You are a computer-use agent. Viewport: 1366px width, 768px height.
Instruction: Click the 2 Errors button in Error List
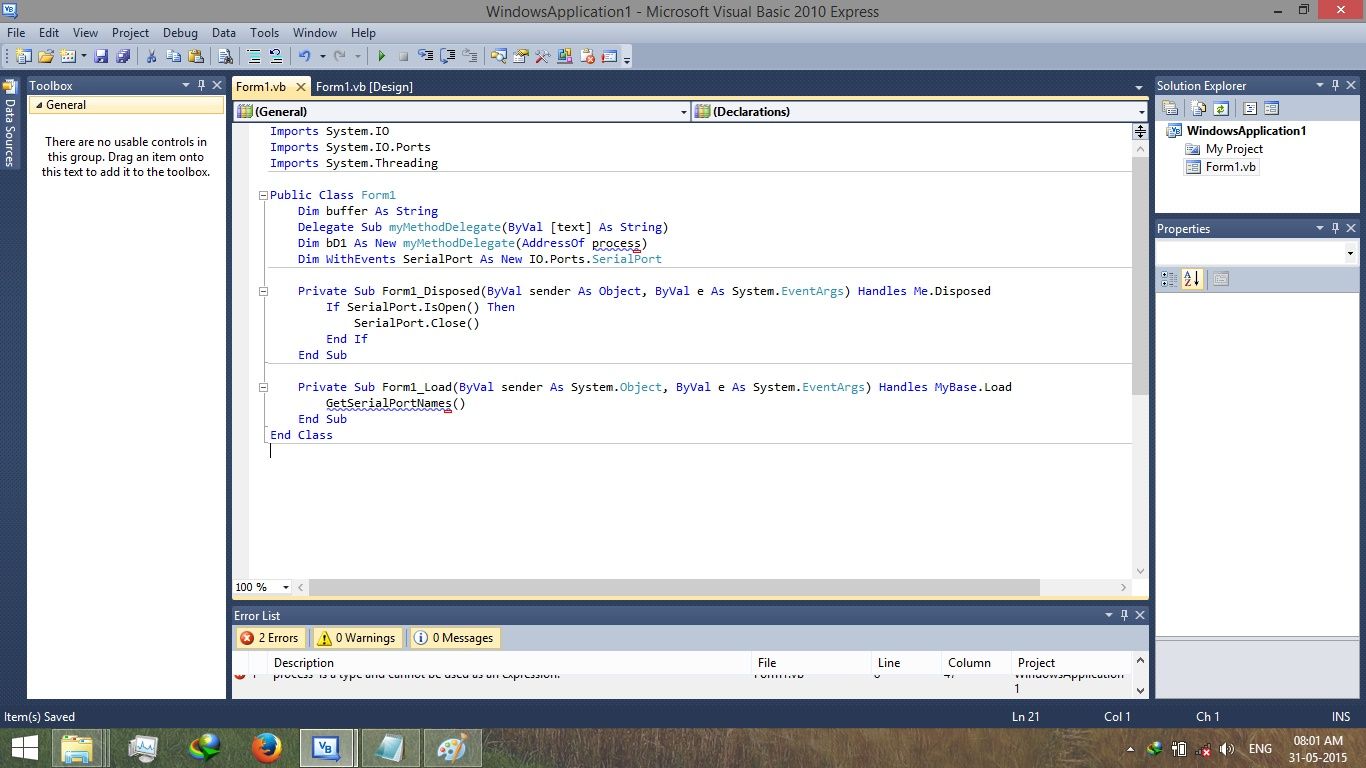pyautogui.click(x=270, y=637)
